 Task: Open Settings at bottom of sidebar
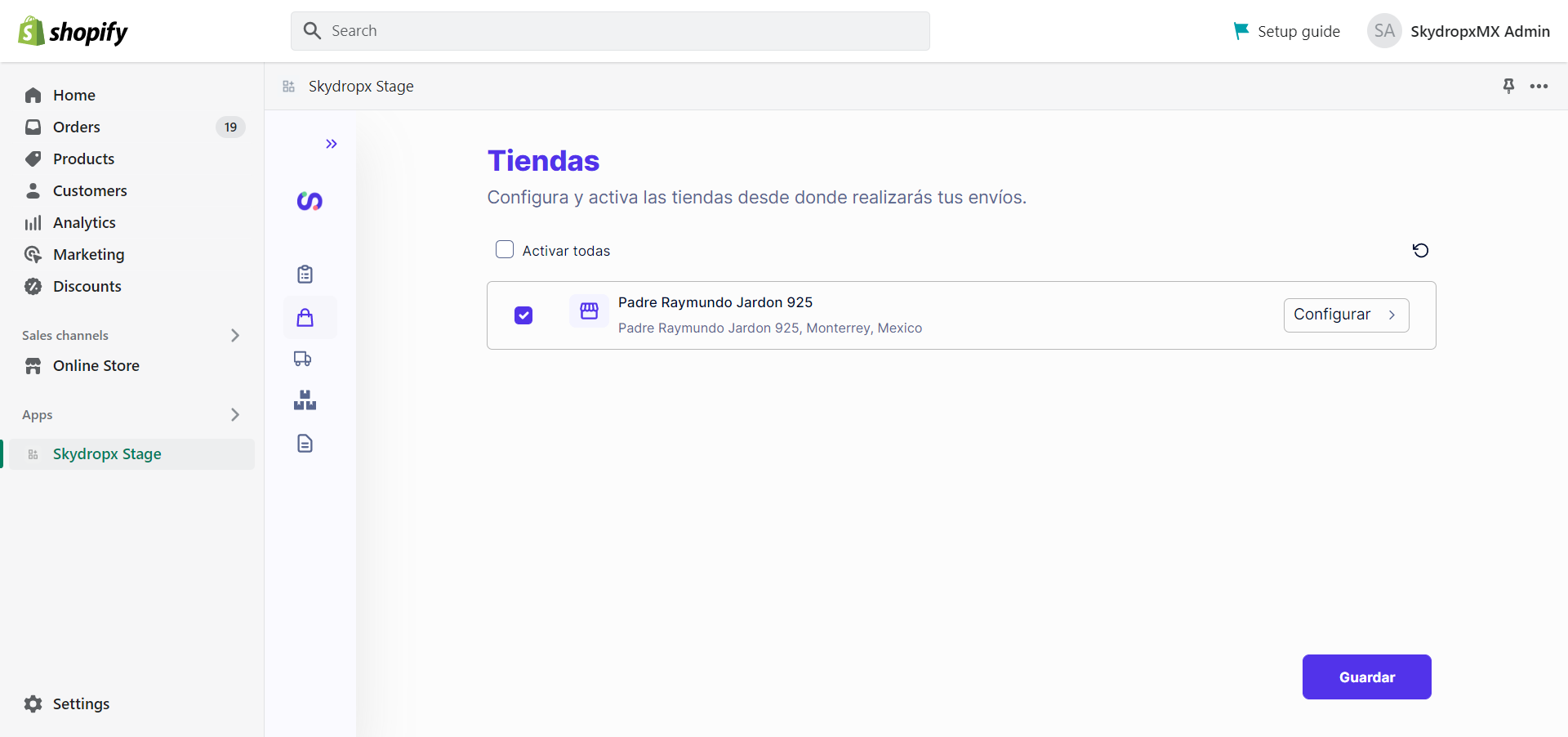pyautogui.click(x=81, y=704)
